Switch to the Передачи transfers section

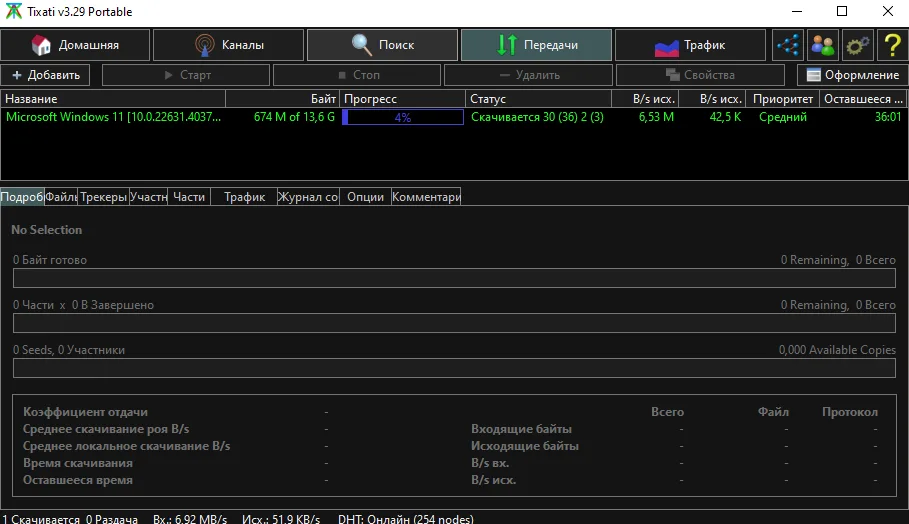pos(536,45)
